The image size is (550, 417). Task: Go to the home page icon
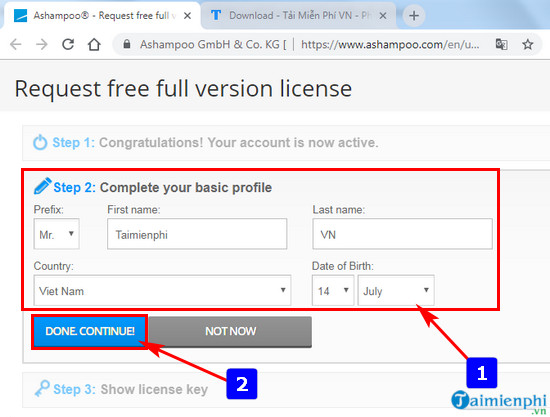pyautogui.click(x=94, y=45)
